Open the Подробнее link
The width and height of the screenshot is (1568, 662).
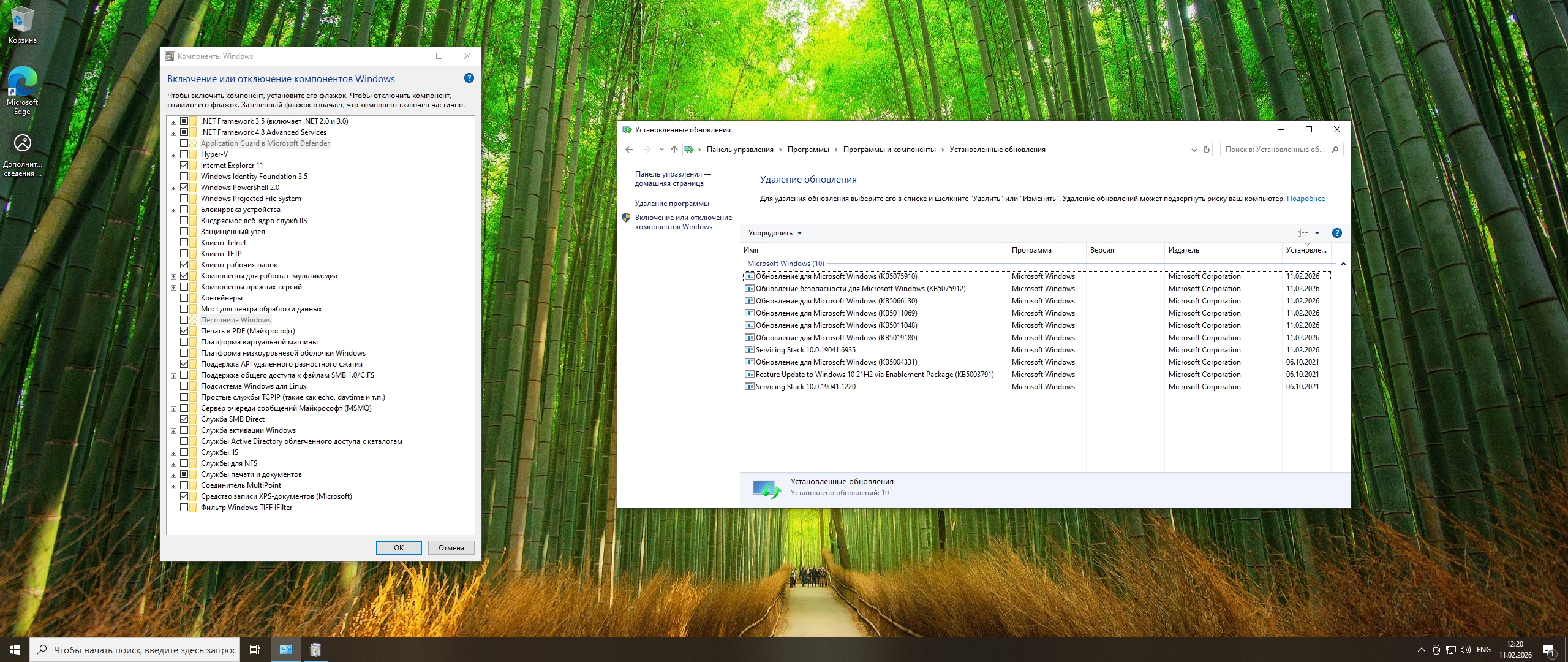pos(1305,199)
